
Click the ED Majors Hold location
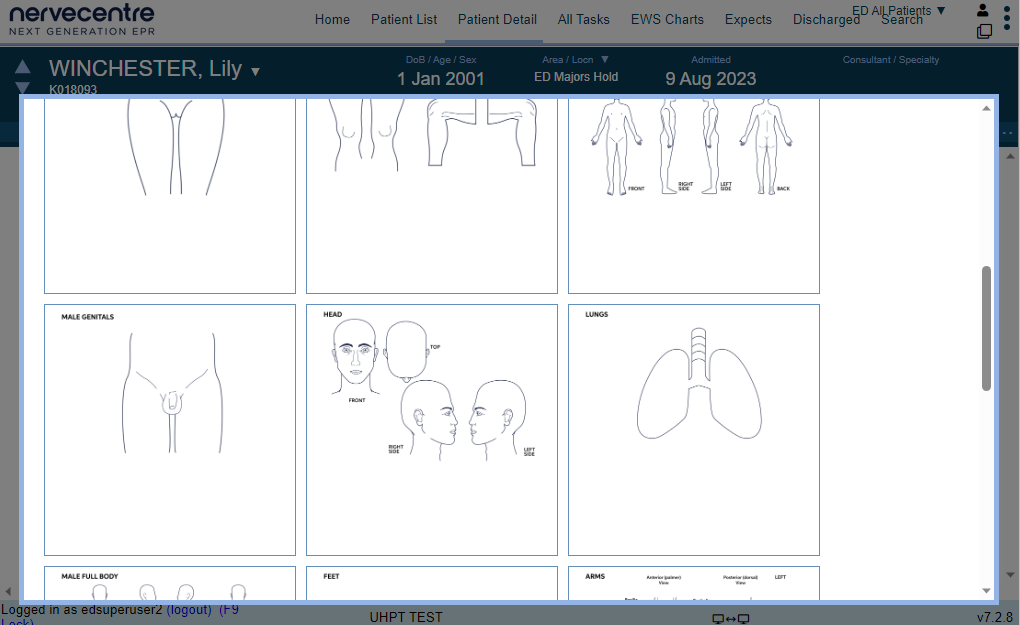(576, 77)
